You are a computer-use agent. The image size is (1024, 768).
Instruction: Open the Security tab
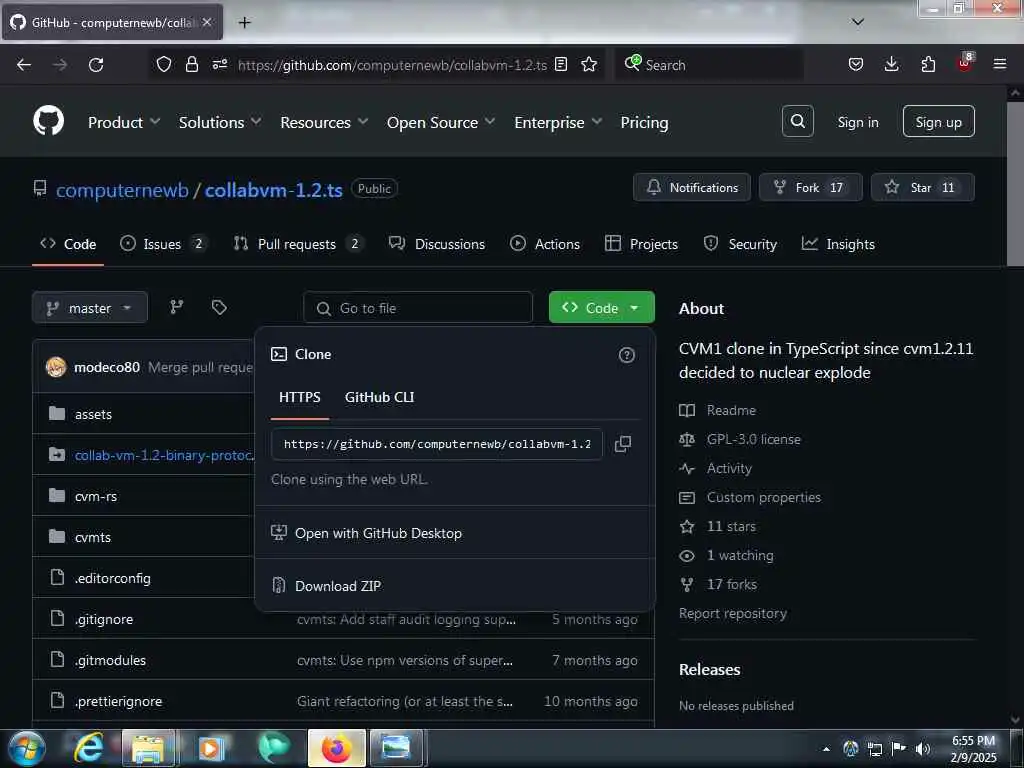tap(740, 244)
